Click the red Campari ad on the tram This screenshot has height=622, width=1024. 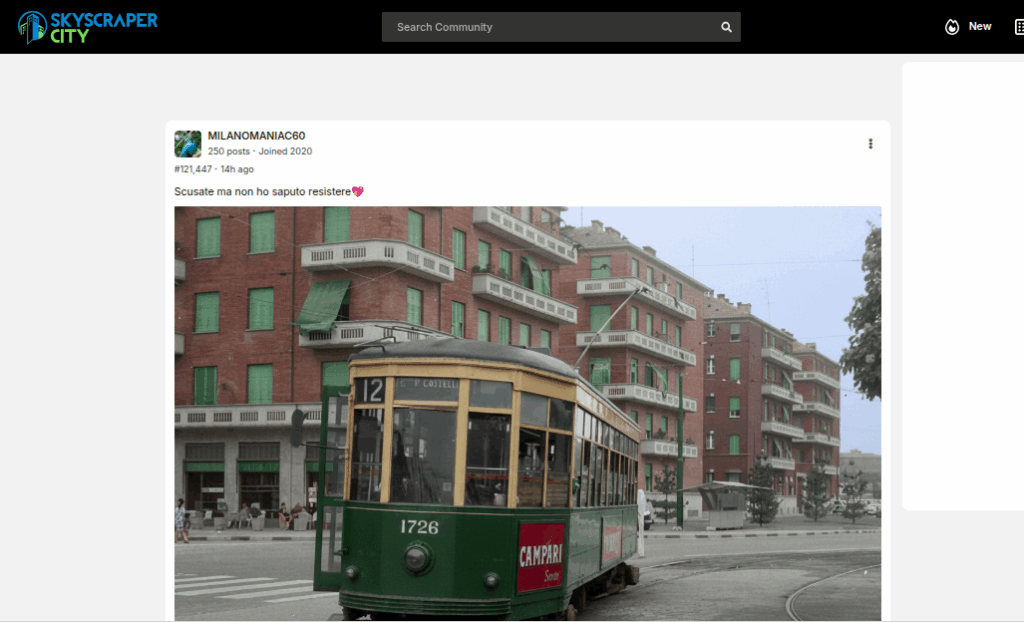[541, 558]
